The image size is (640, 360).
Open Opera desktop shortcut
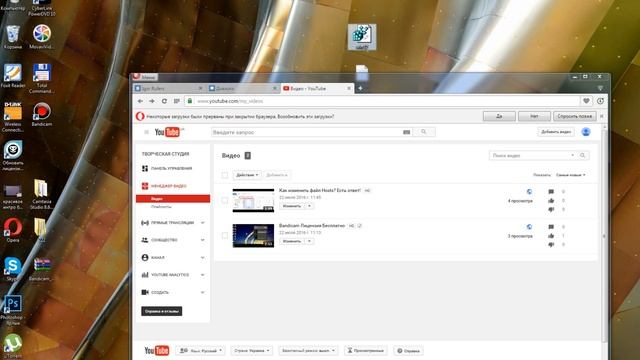13,230
